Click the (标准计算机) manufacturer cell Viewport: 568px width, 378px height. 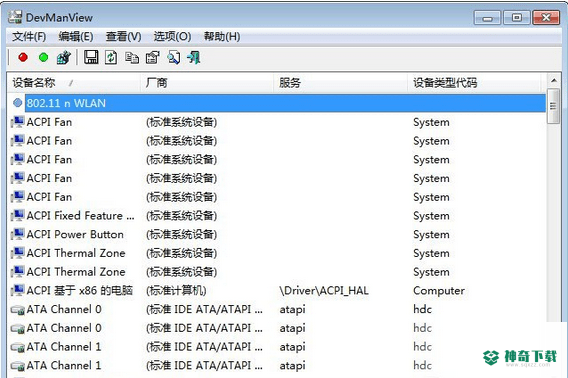pyautogui.click(x=176, y=291)
